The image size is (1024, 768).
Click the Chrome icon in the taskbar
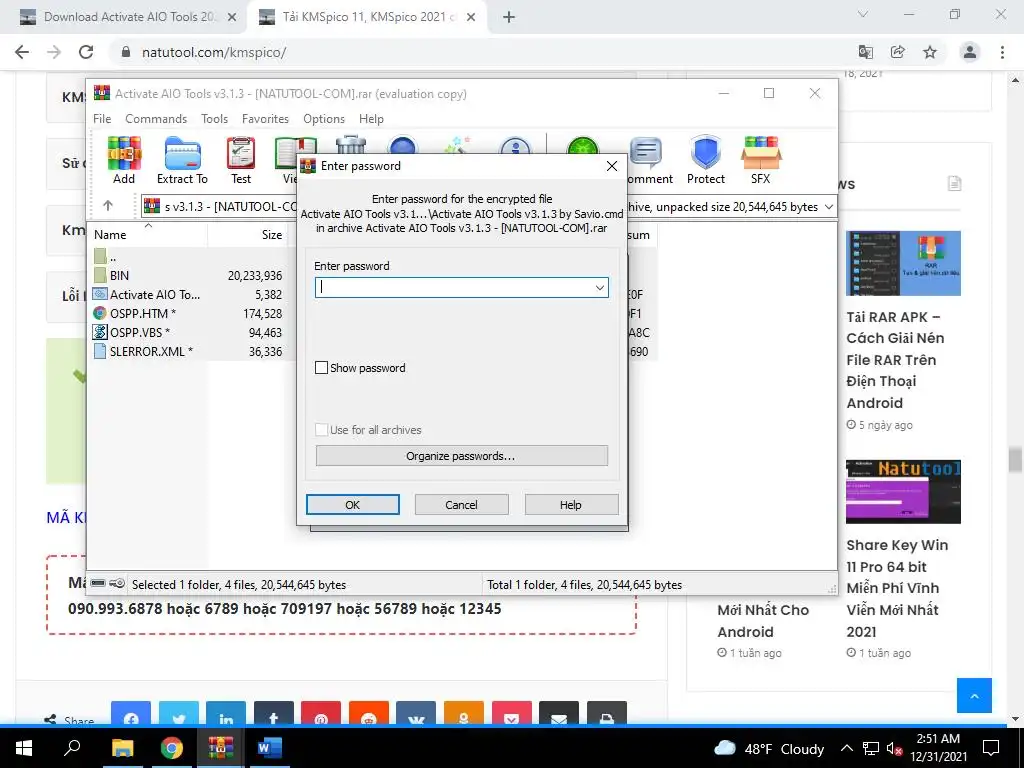[x=172, y=748]
